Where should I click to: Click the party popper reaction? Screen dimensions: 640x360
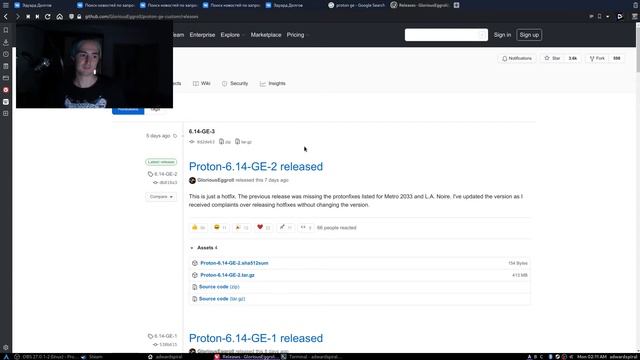tap(242, 227)
